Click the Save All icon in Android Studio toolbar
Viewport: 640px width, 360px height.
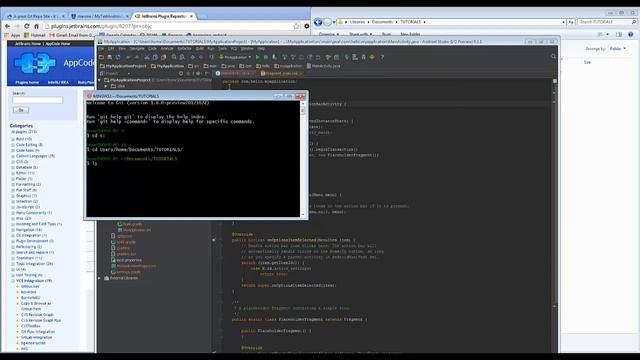point(109,57)
